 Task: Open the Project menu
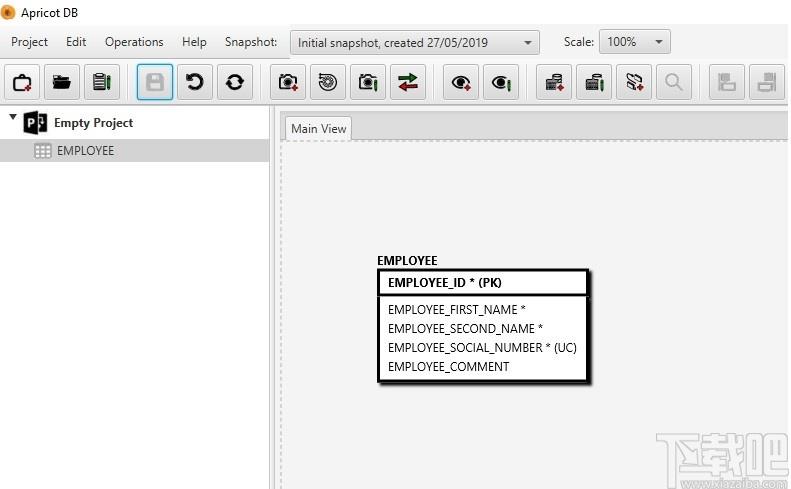(x=29, y=42)
